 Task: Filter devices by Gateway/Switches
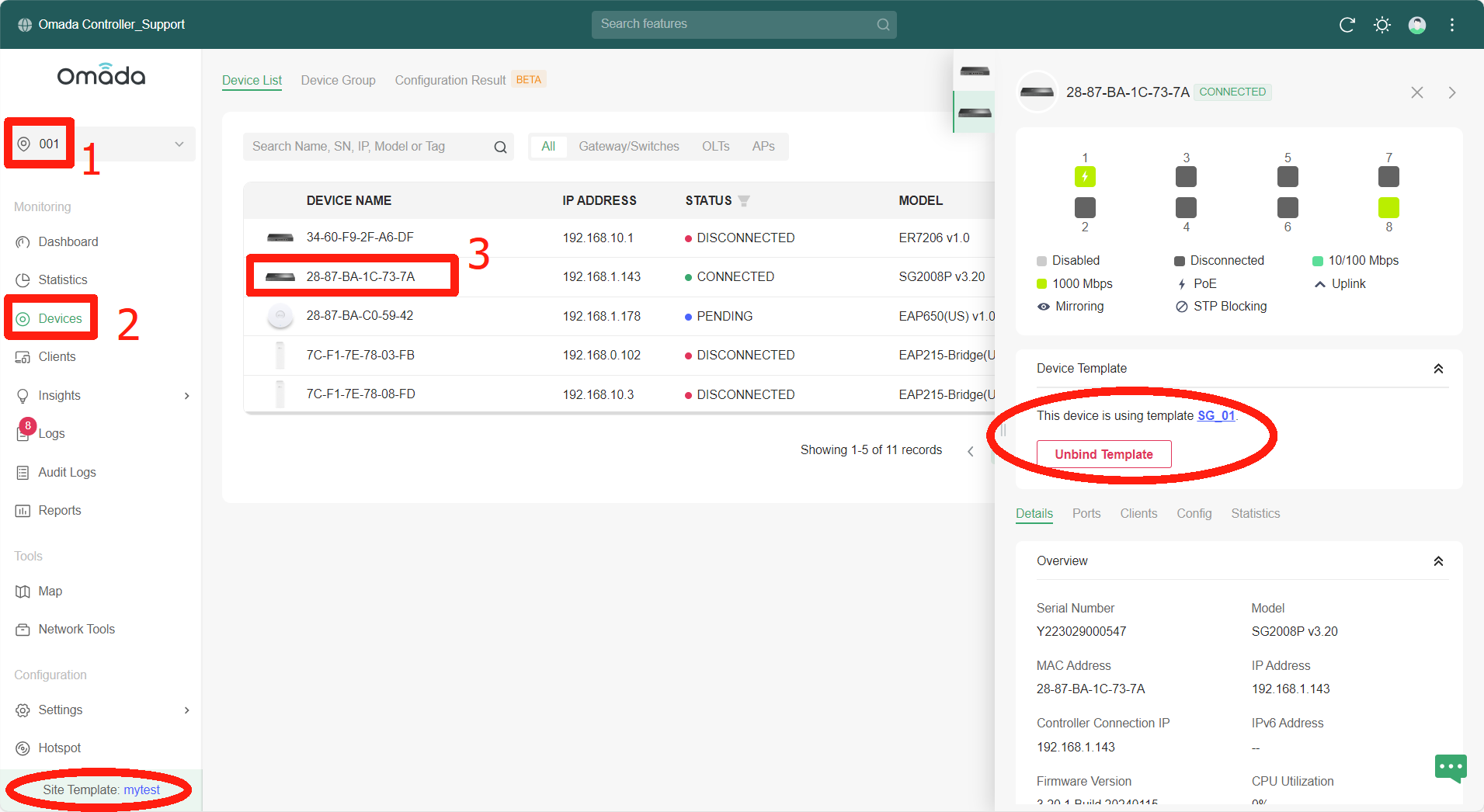(x=629, y=147)
